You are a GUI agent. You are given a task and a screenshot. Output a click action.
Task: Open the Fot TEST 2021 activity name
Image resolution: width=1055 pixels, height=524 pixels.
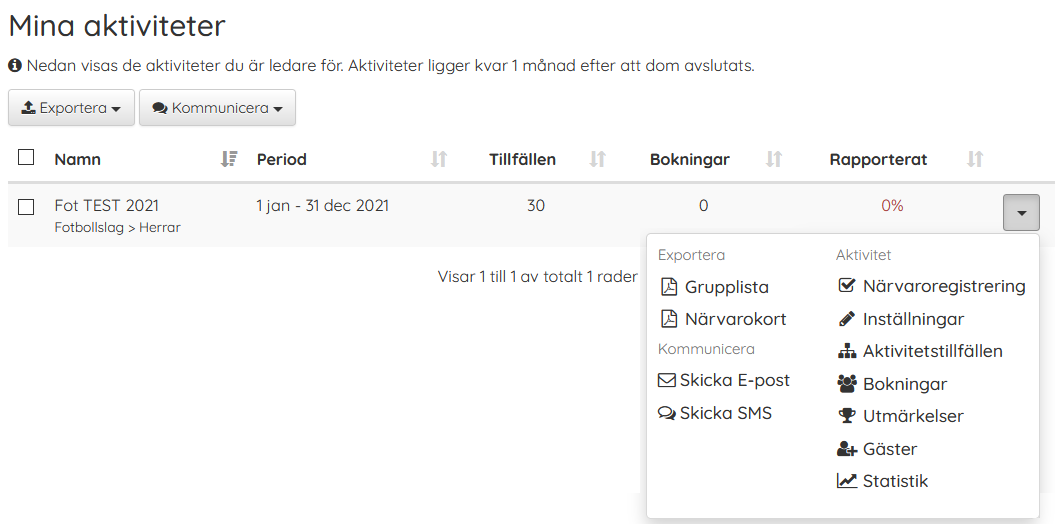pos(106,206)
